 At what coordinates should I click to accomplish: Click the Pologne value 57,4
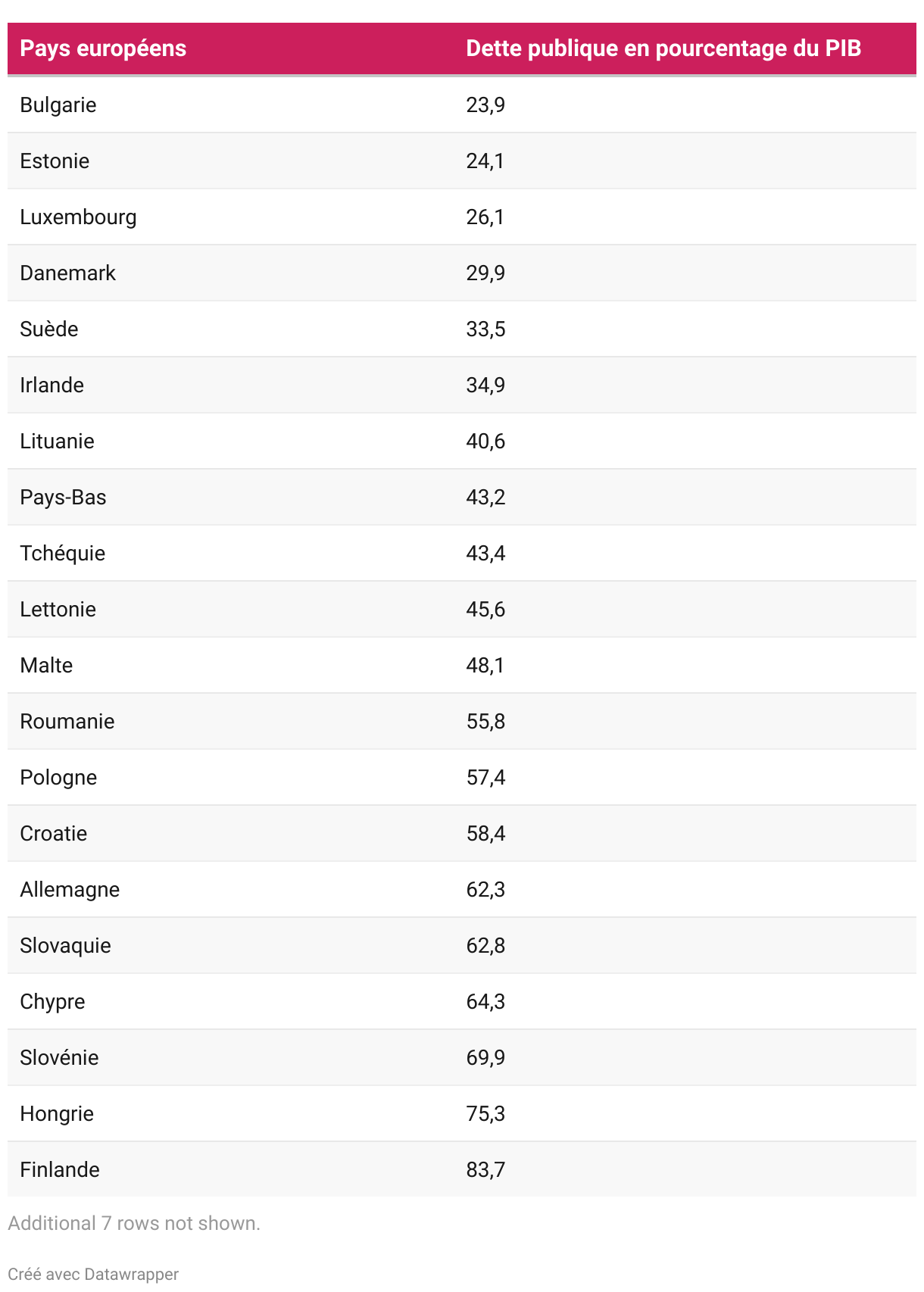coord(485,778)
